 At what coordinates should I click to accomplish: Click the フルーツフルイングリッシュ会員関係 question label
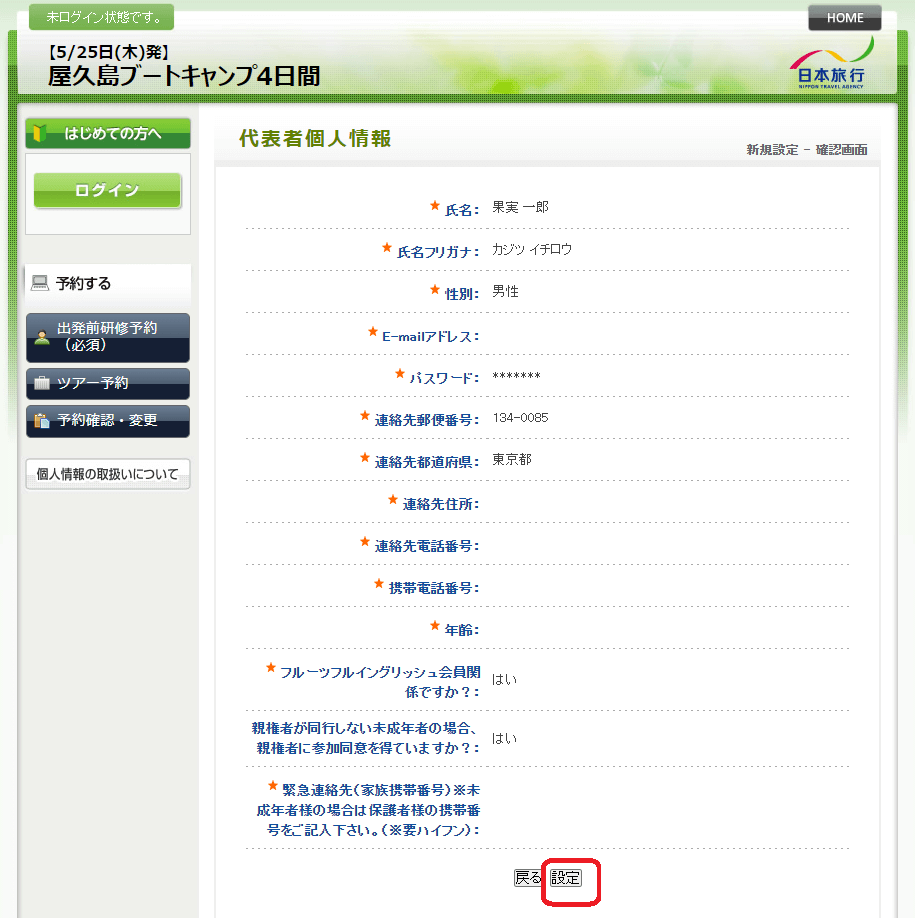380,682
